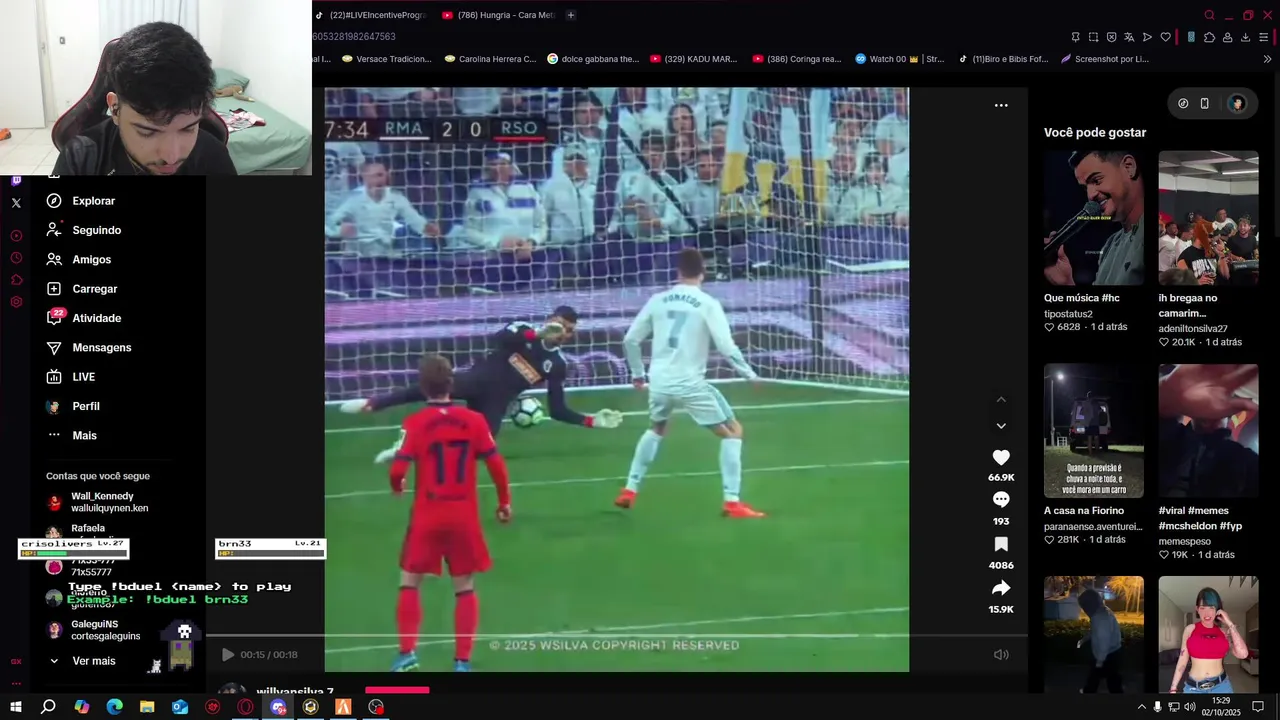Toggle video mute speaker icon
Viewport: 1280px width, 720px height.
[x=1001, y=655]
